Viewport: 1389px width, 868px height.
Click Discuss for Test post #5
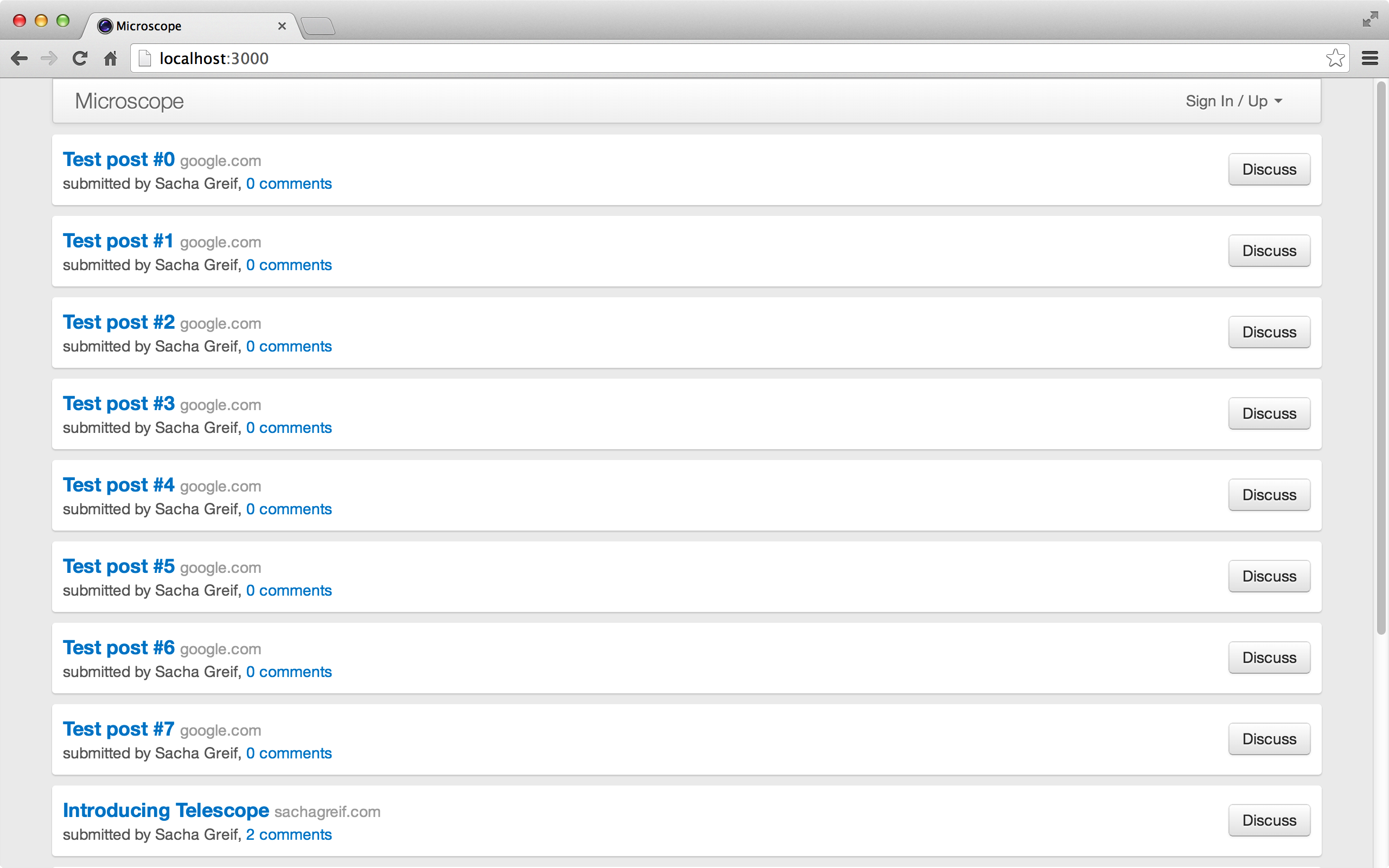[x=1269, y=576]
